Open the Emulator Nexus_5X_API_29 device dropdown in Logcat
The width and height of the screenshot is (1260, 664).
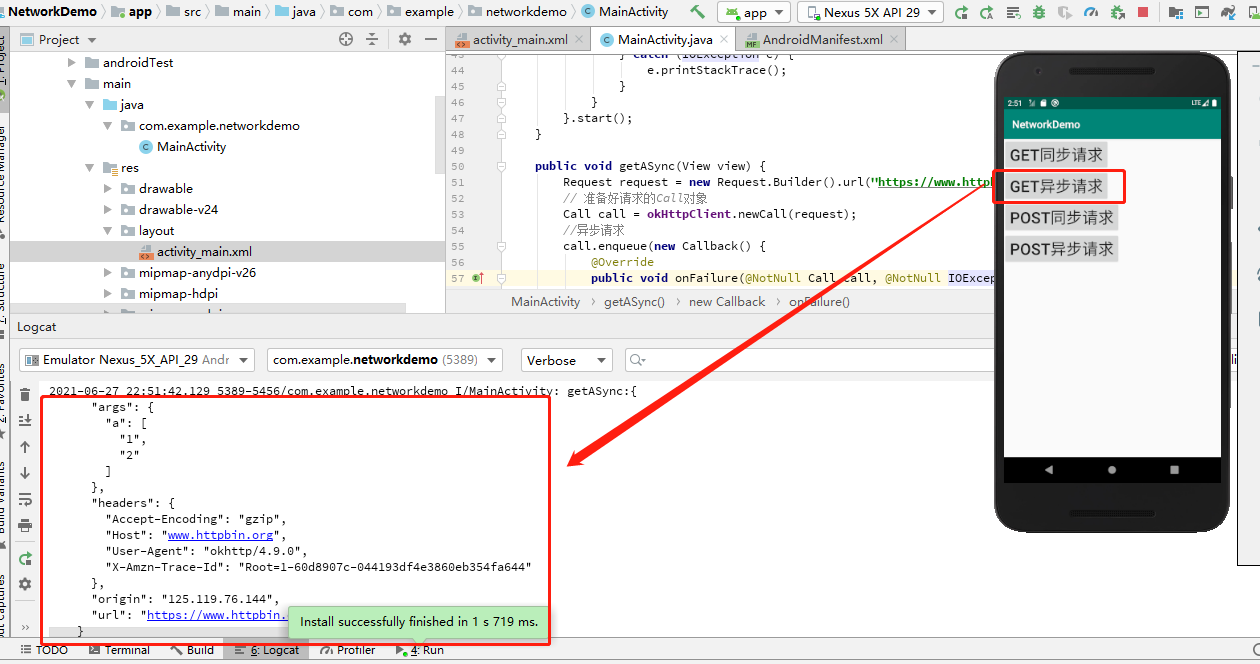click(x=137, y=360)
